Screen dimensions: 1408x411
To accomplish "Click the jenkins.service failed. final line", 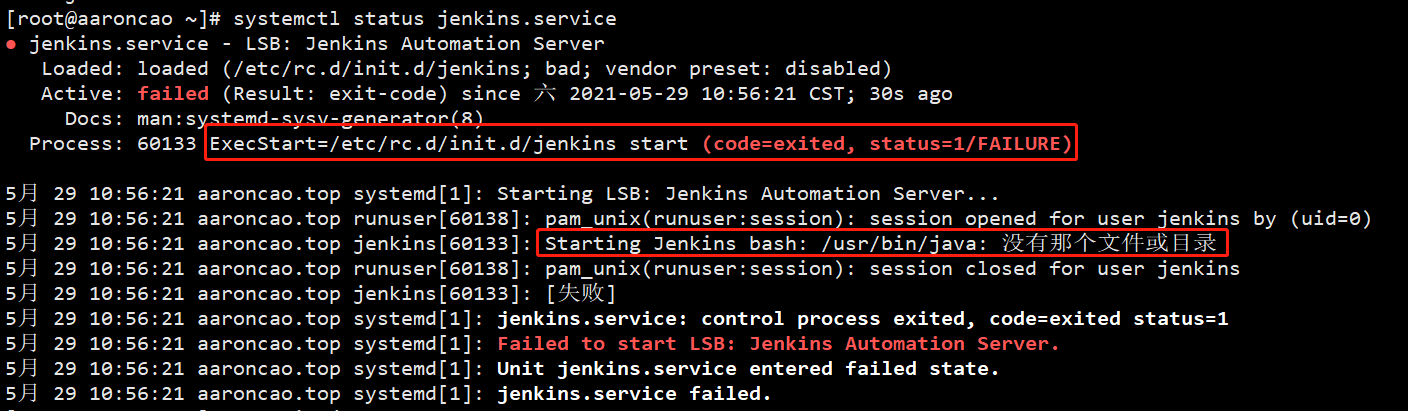I will (635, 394).
